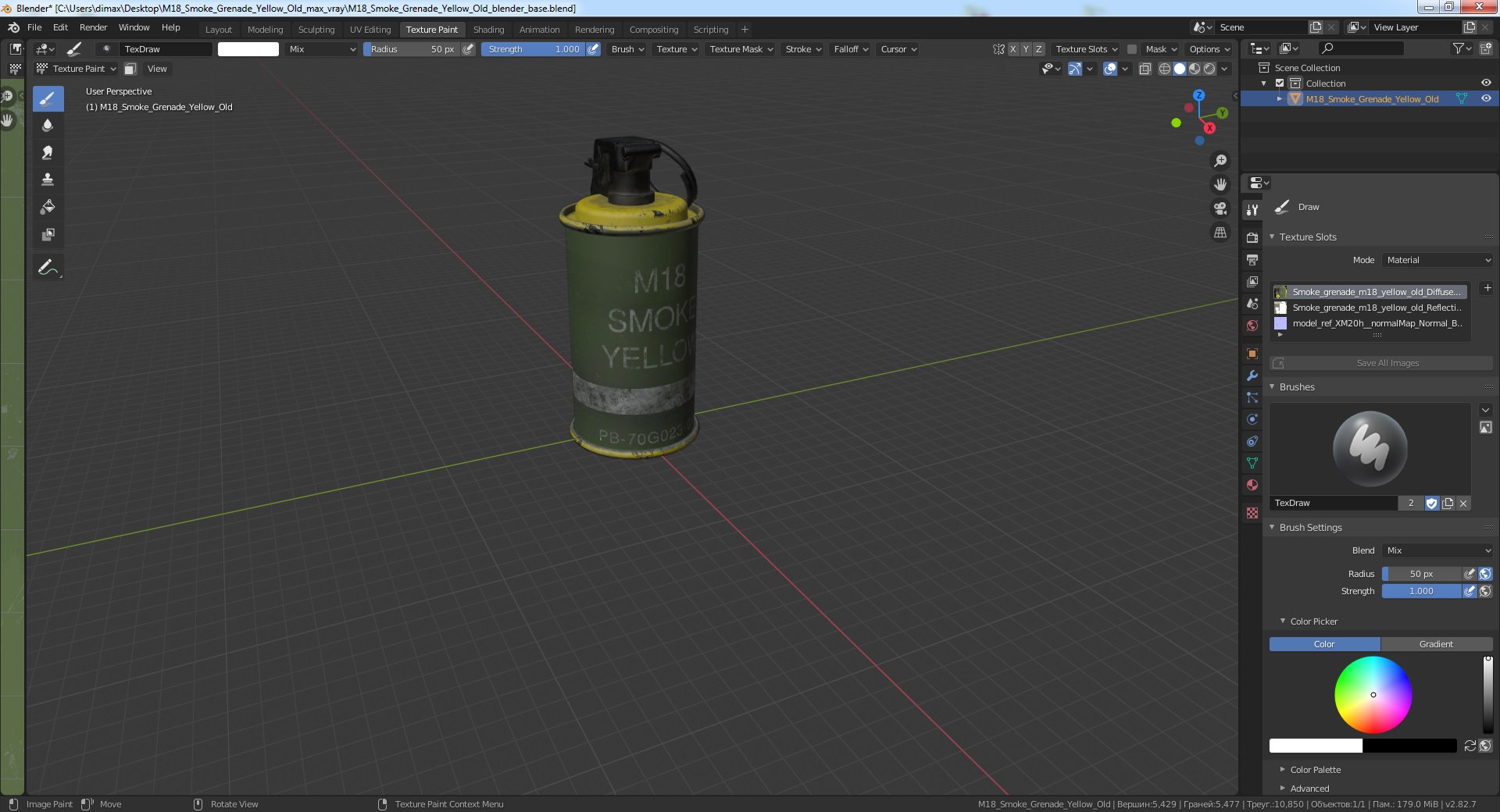Select Smoke_grenade_m18_yellow_old_Reflecti.. slot
The image size is (1500, 812).
click(1370, 308)
